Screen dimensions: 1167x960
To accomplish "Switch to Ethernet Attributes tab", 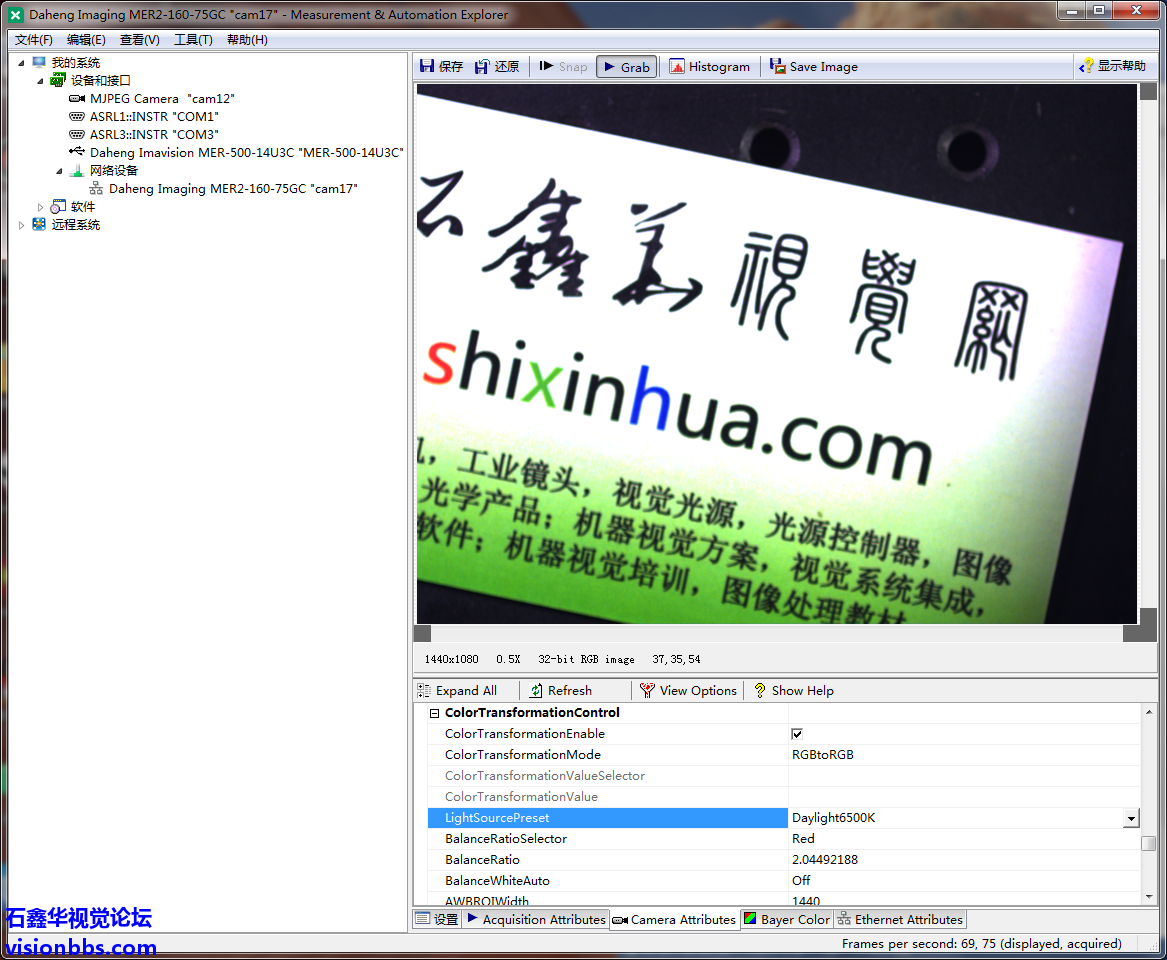I will click(x=900, y=919).
